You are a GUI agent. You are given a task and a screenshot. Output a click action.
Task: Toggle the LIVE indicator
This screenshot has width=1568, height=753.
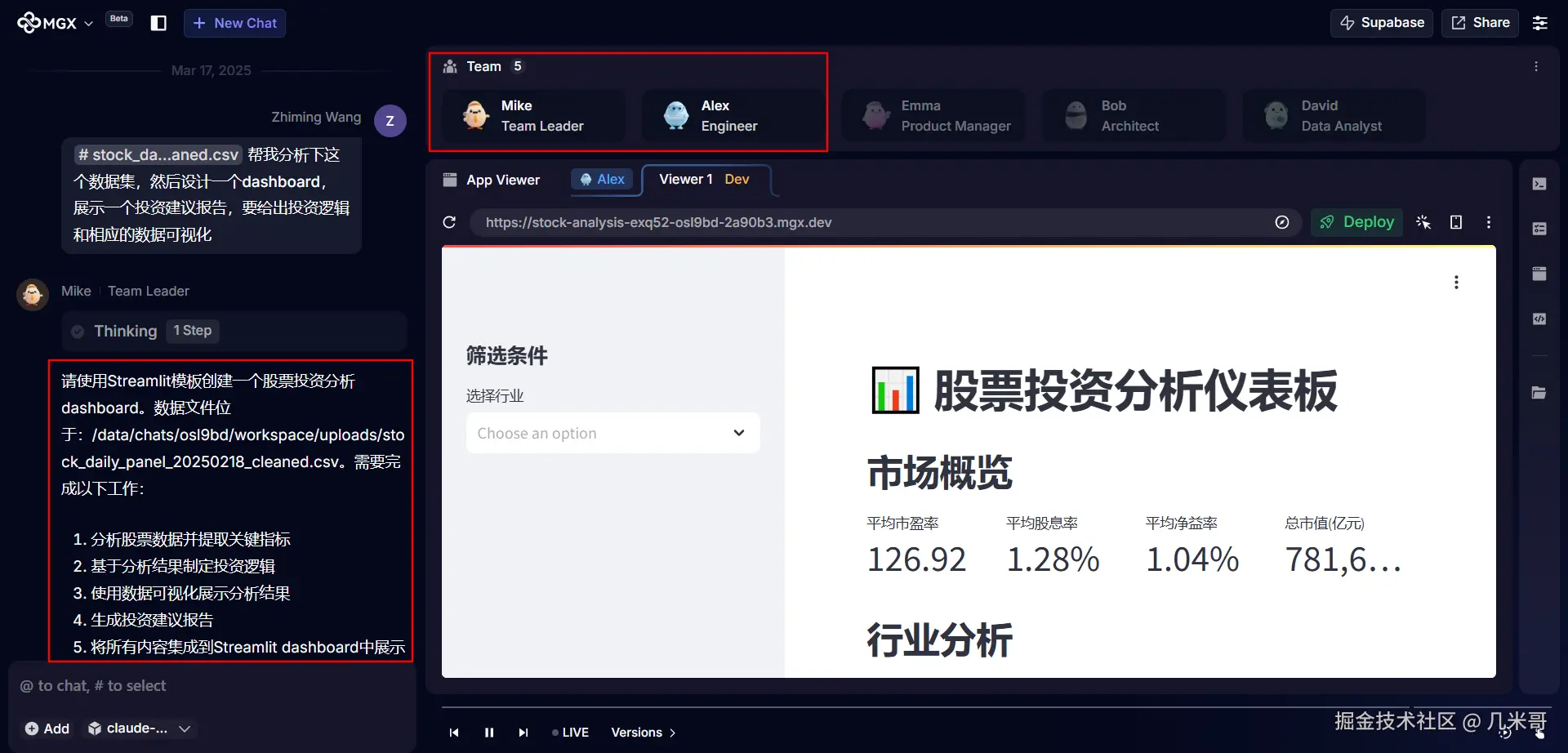coord(570,732)
